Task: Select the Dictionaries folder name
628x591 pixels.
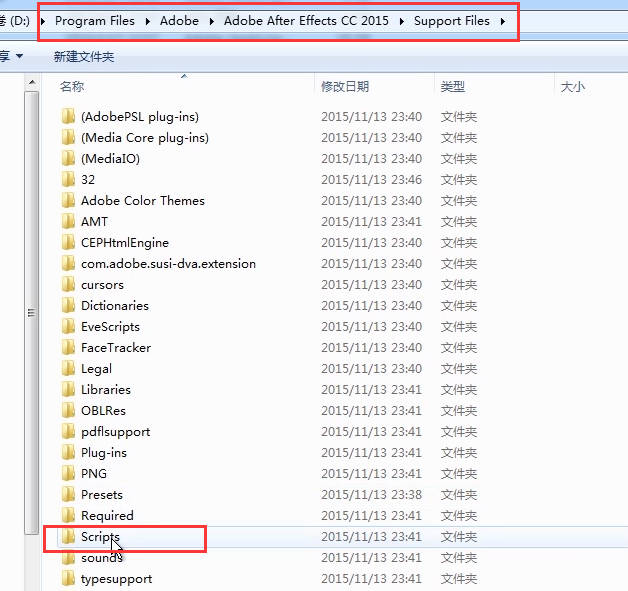Action: (115, 306)
